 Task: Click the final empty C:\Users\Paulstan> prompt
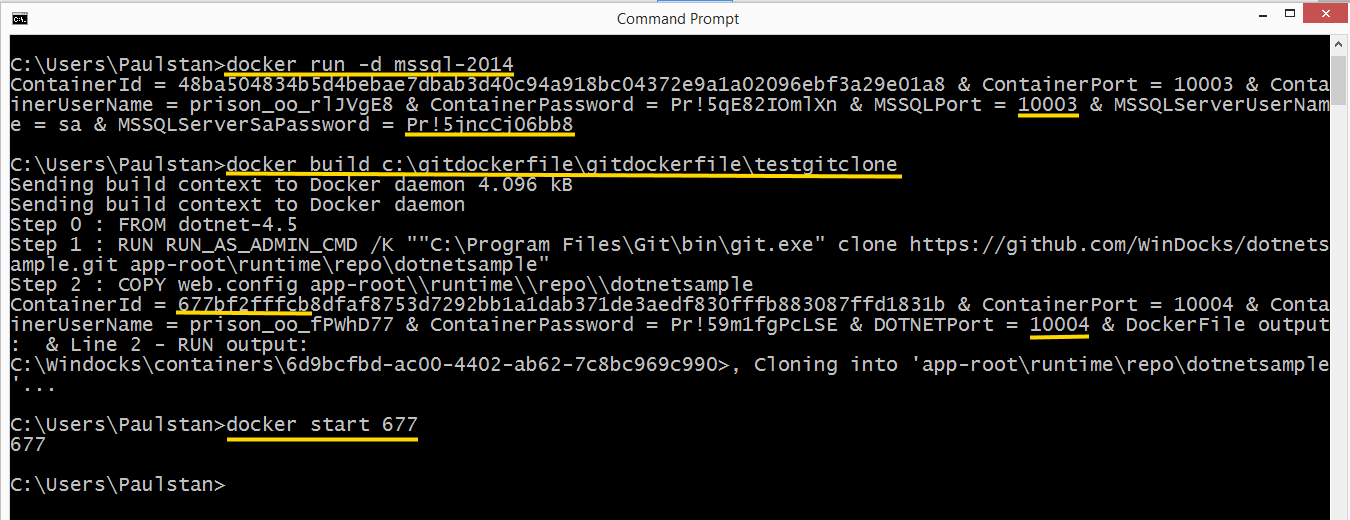point(118,485)
